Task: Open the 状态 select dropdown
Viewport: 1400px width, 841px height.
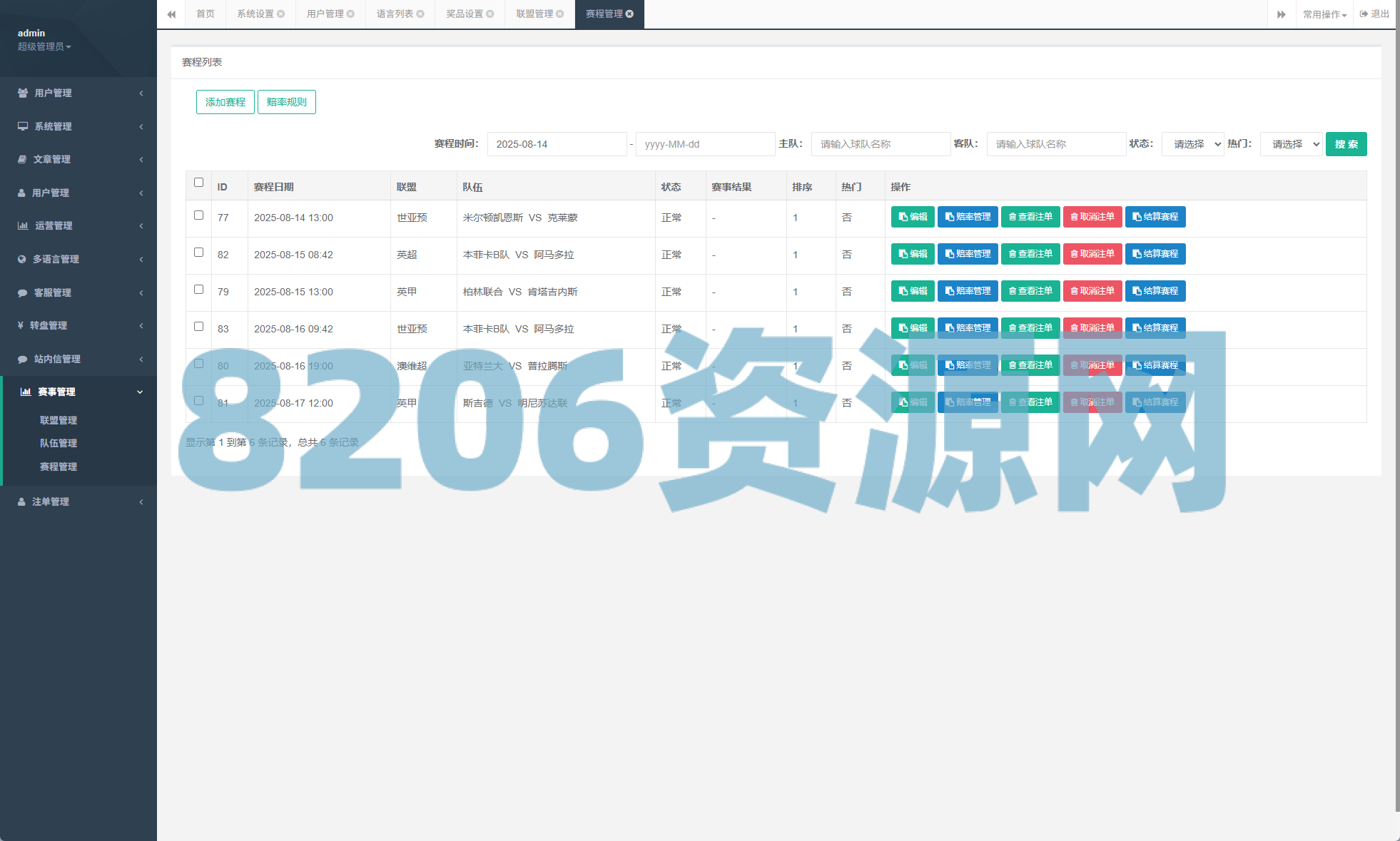Action: tap(1193, 144)
